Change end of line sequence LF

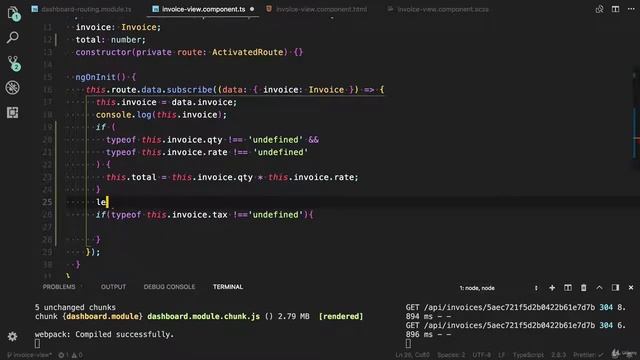coord(501,355)
